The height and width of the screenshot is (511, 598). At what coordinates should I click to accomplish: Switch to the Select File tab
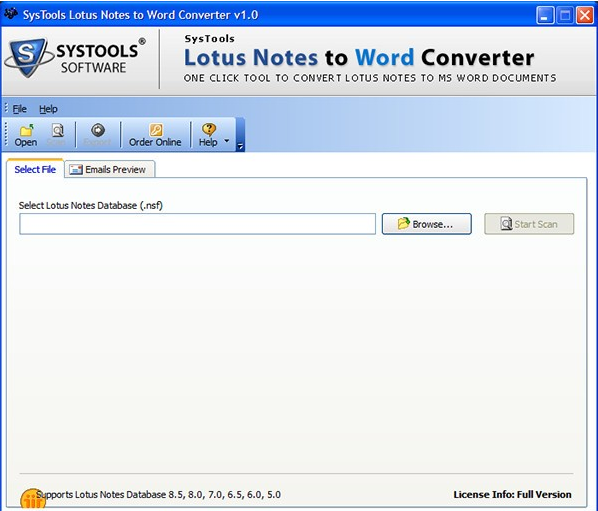click(35, 169)
